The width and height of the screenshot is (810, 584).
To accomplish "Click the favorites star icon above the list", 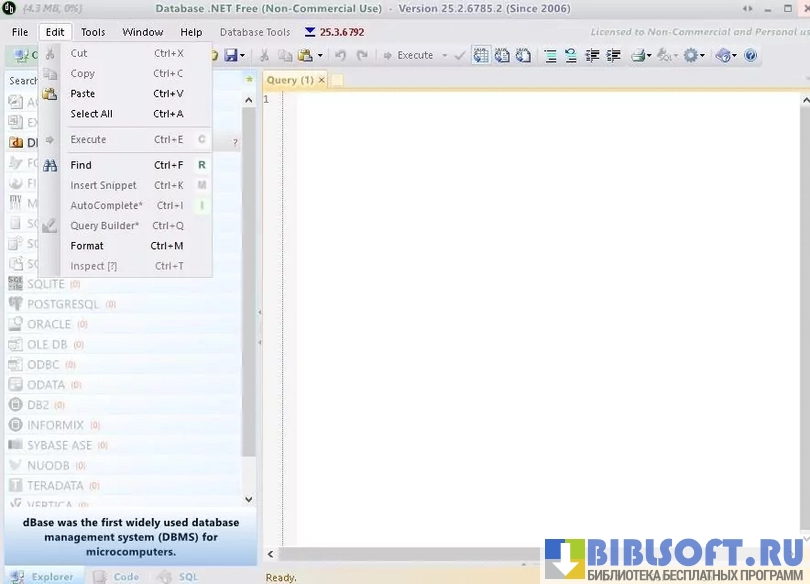I will (x=248, y=80).
